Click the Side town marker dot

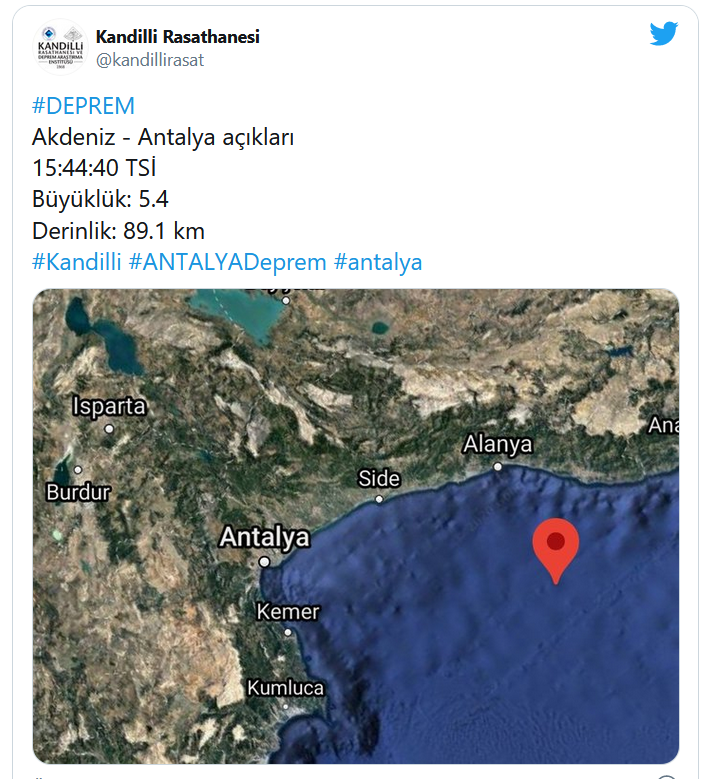coord(379,499)
